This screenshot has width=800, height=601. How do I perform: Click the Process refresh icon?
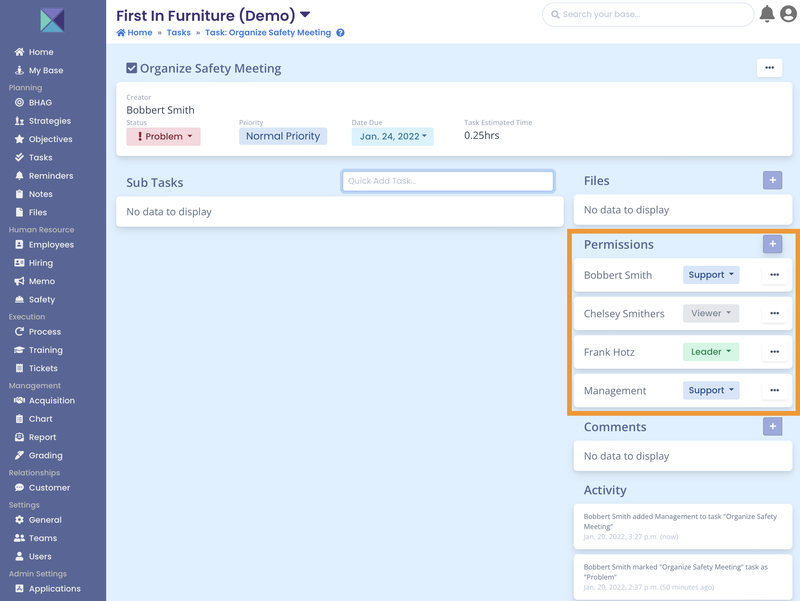(19, 332)
